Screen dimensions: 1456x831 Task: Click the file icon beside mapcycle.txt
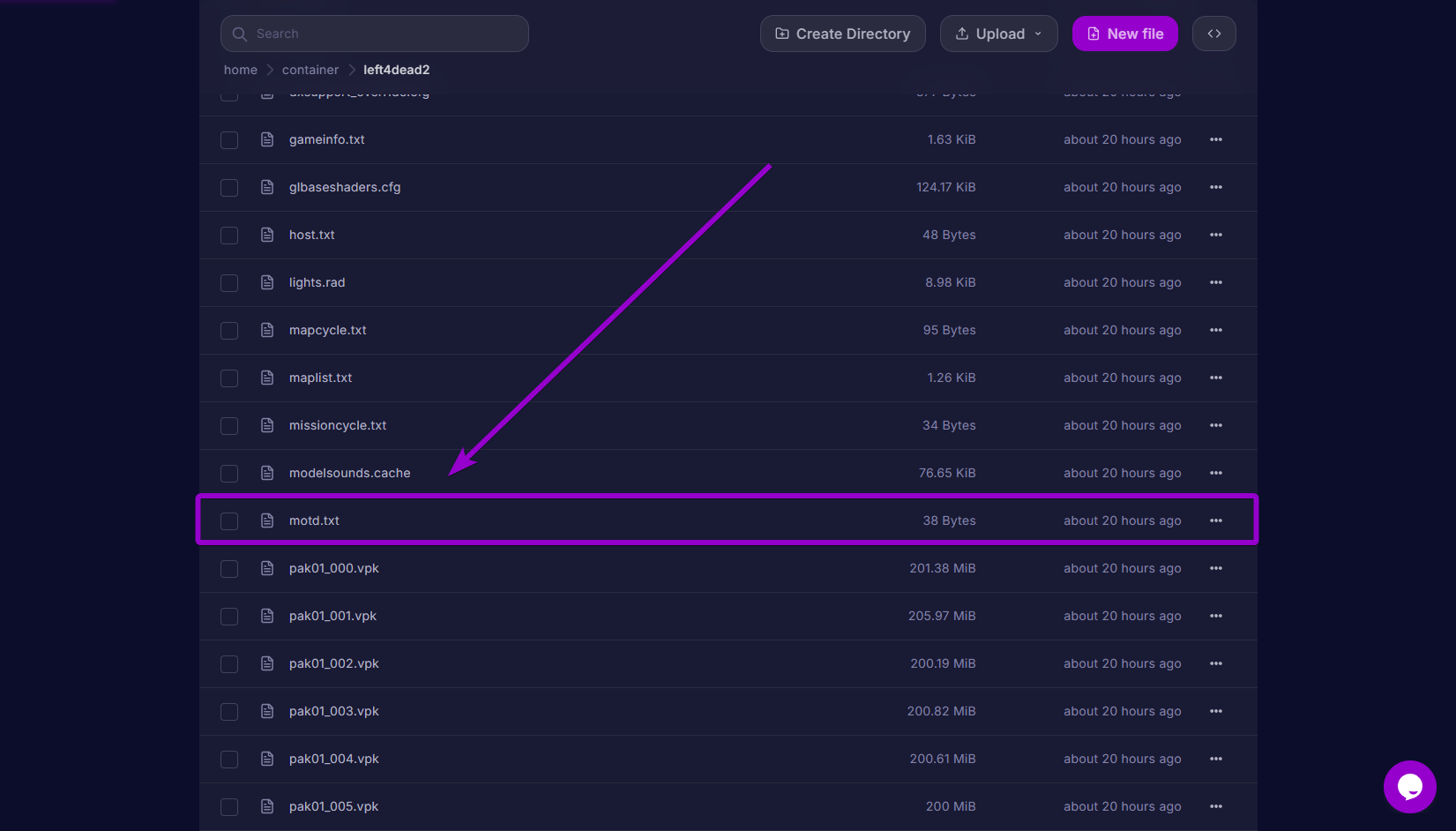click(x=267, y=330)
